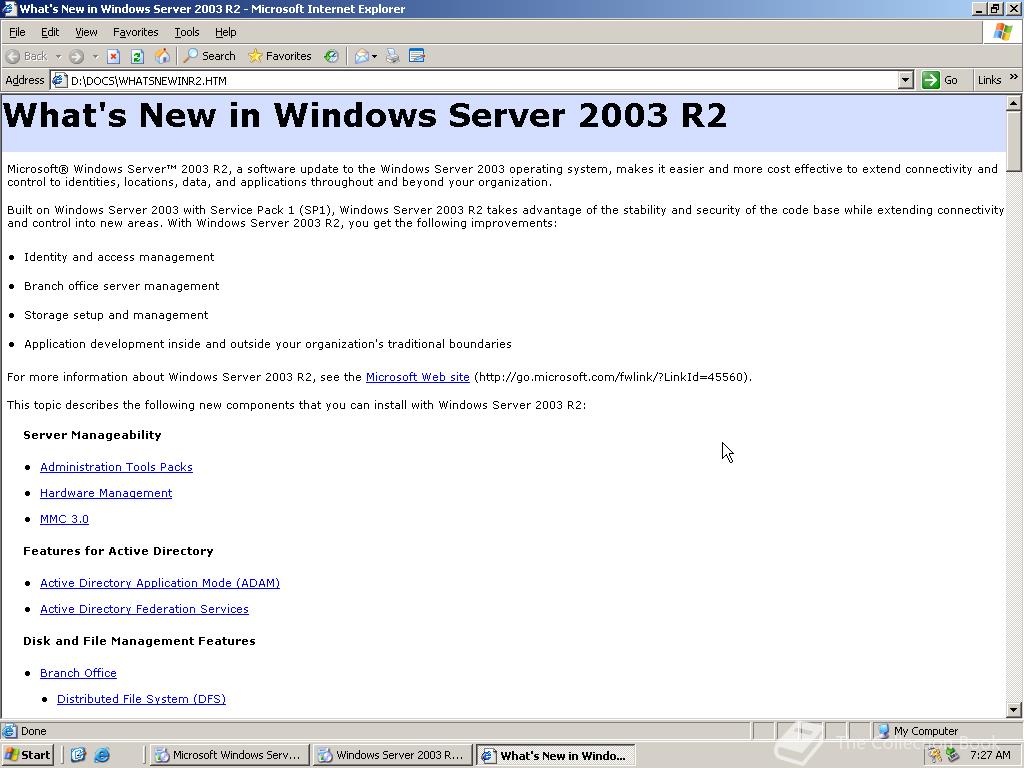The image size is (1024, 768).
Task: Open the Active Directory Federation Services link
Action: (144, 609)
